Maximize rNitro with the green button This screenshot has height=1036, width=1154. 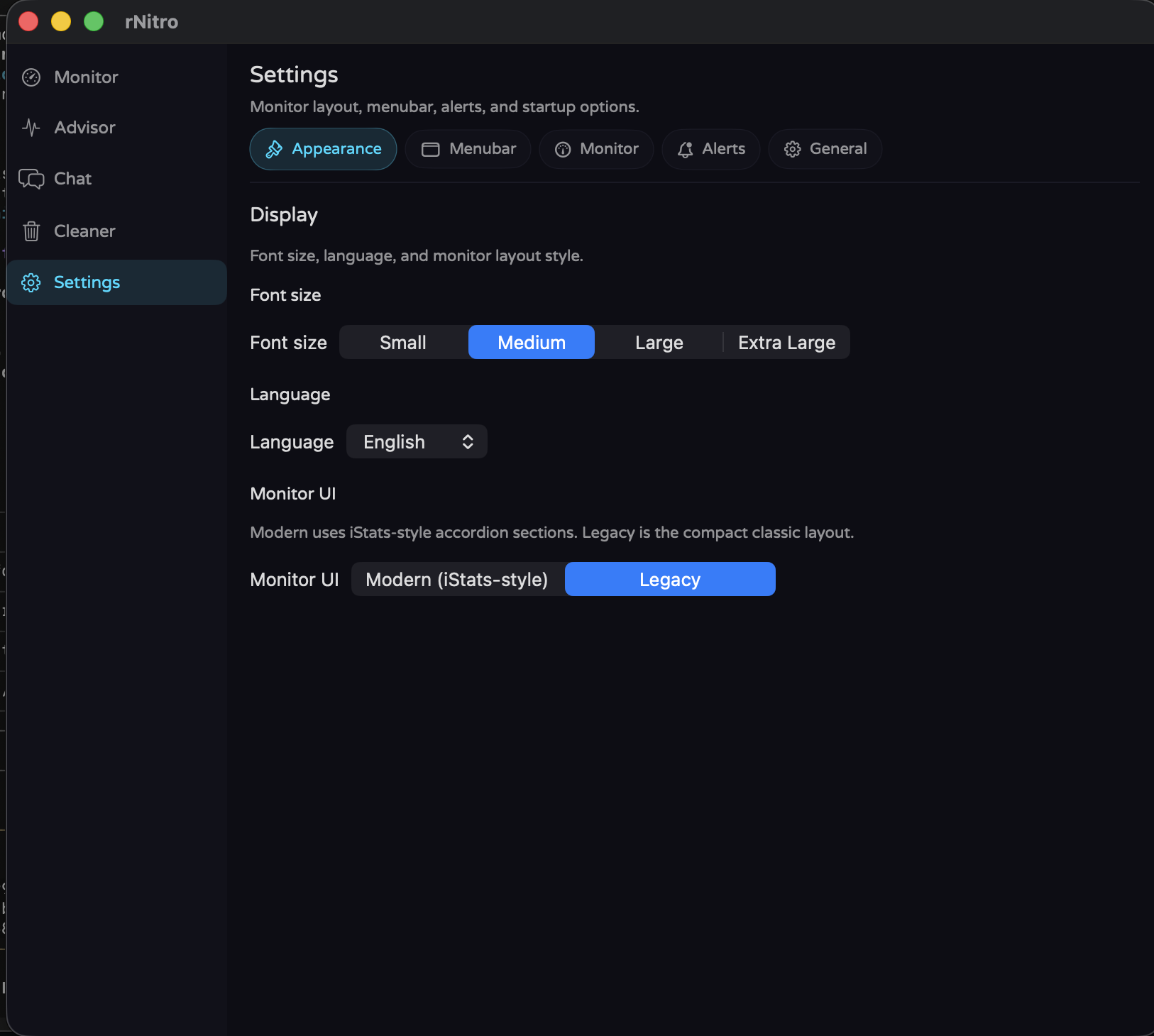[94, 22]
